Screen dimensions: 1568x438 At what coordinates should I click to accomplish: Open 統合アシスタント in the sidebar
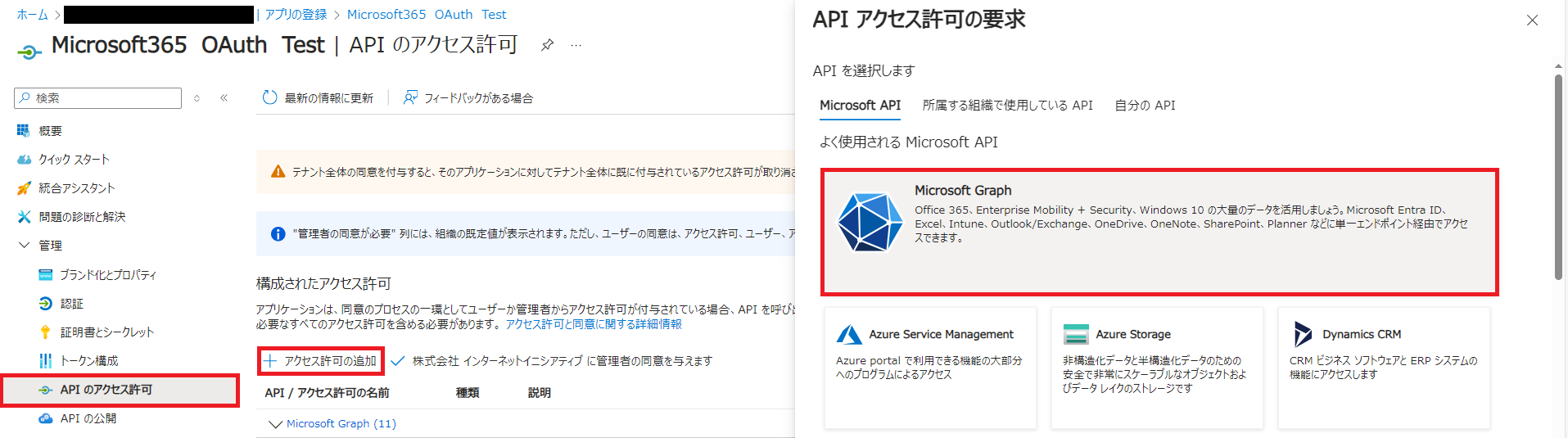(x=76, y=188)
